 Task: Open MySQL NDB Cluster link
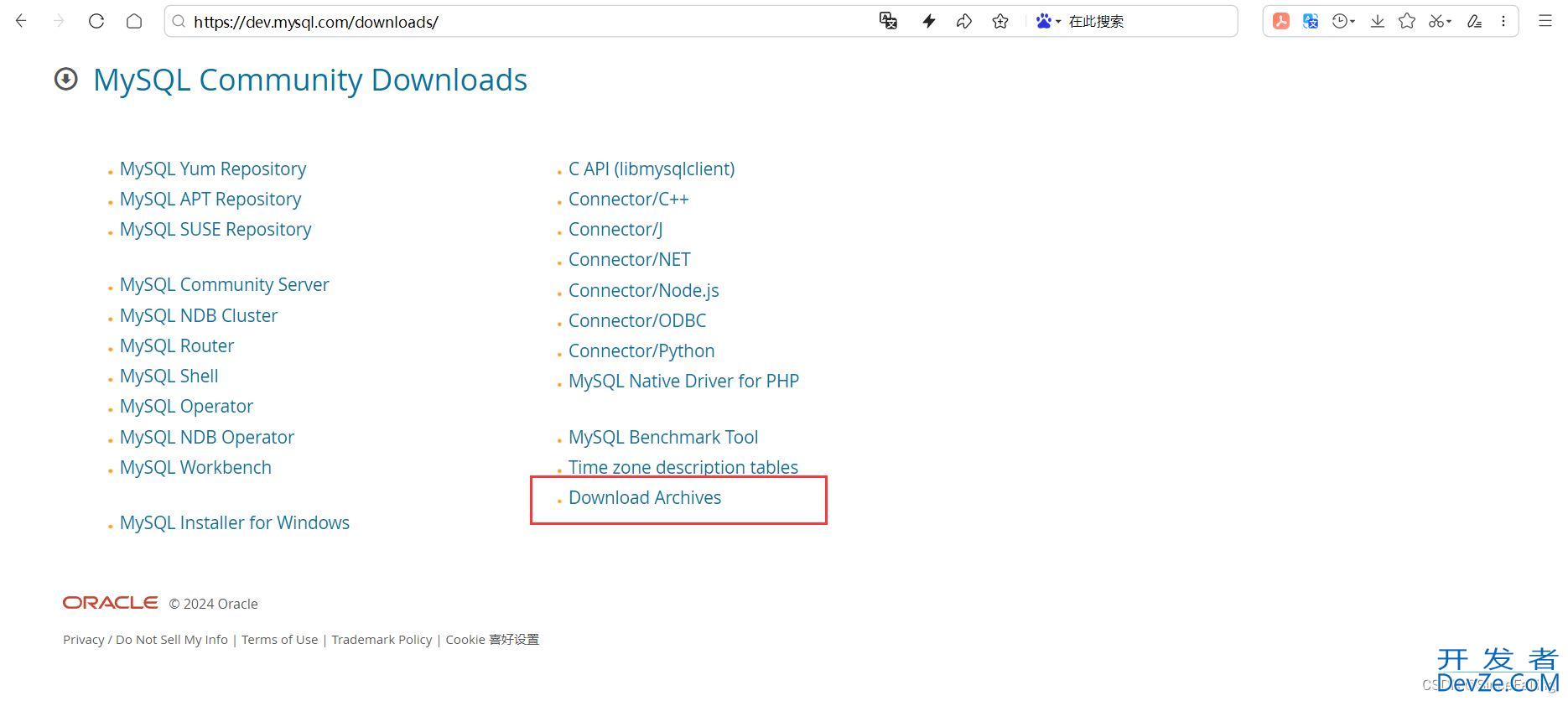pyautogui.click(x=199, y=315)
